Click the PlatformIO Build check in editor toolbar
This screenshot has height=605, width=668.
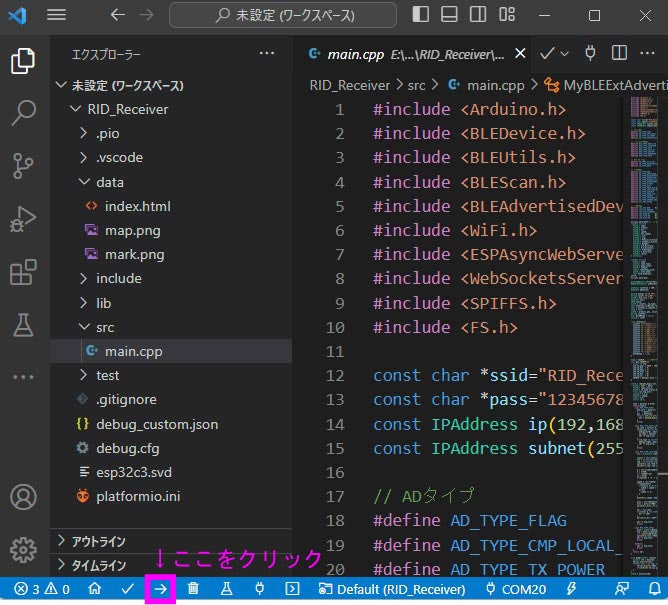point(547,54)
